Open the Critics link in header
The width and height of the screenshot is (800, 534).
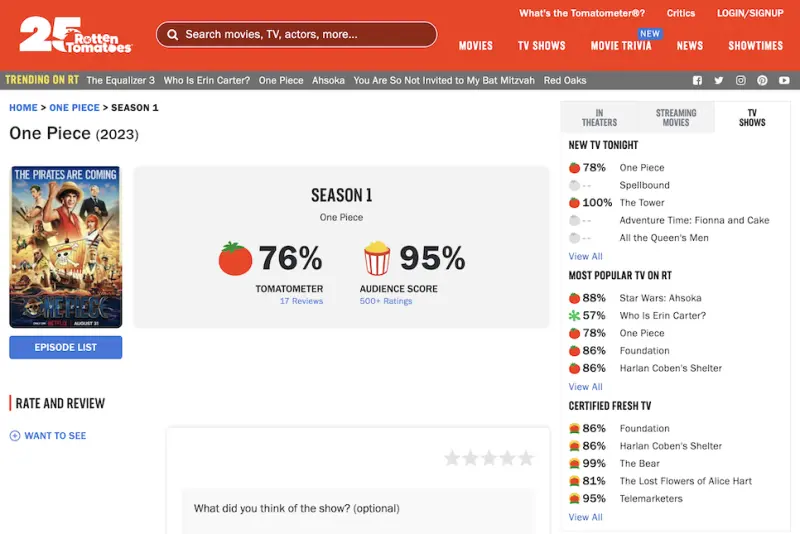click(x=681, y=13)
